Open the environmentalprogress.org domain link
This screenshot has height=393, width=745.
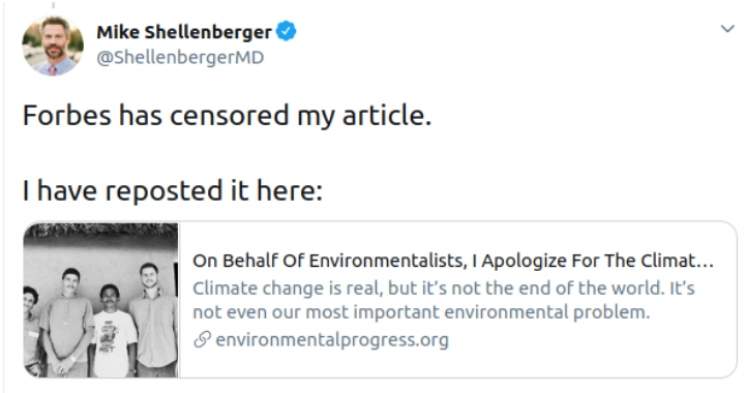[332, 340]
